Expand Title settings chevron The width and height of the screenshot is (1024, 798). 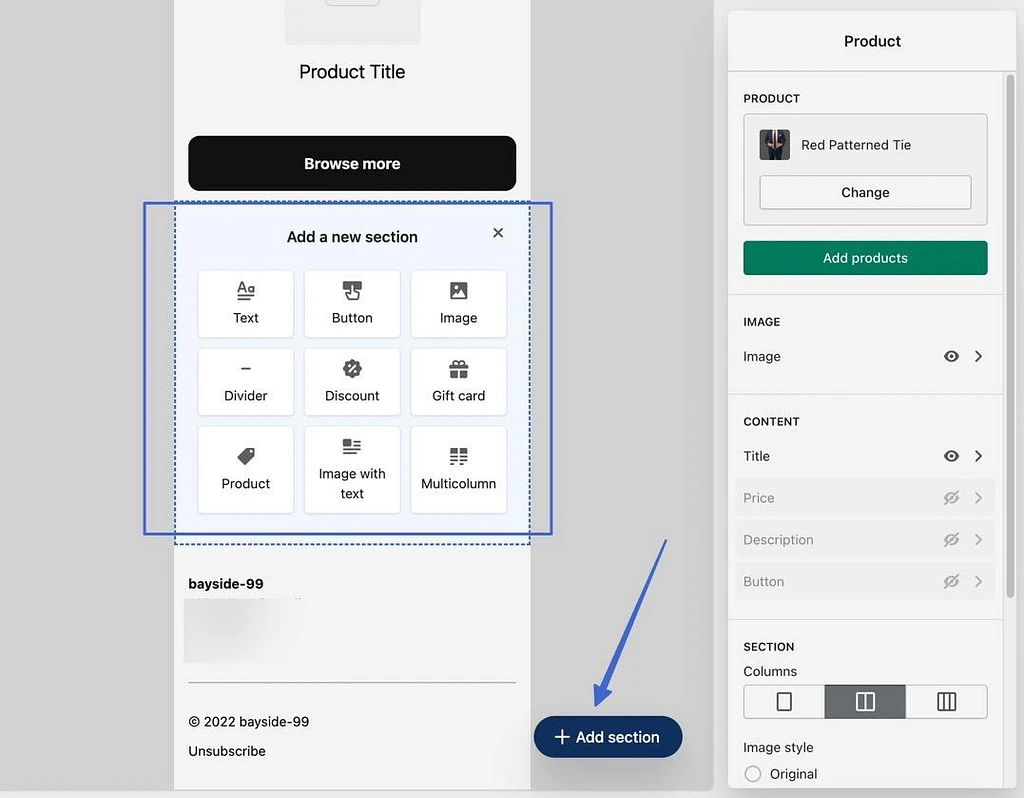click(x=978, y=456)
